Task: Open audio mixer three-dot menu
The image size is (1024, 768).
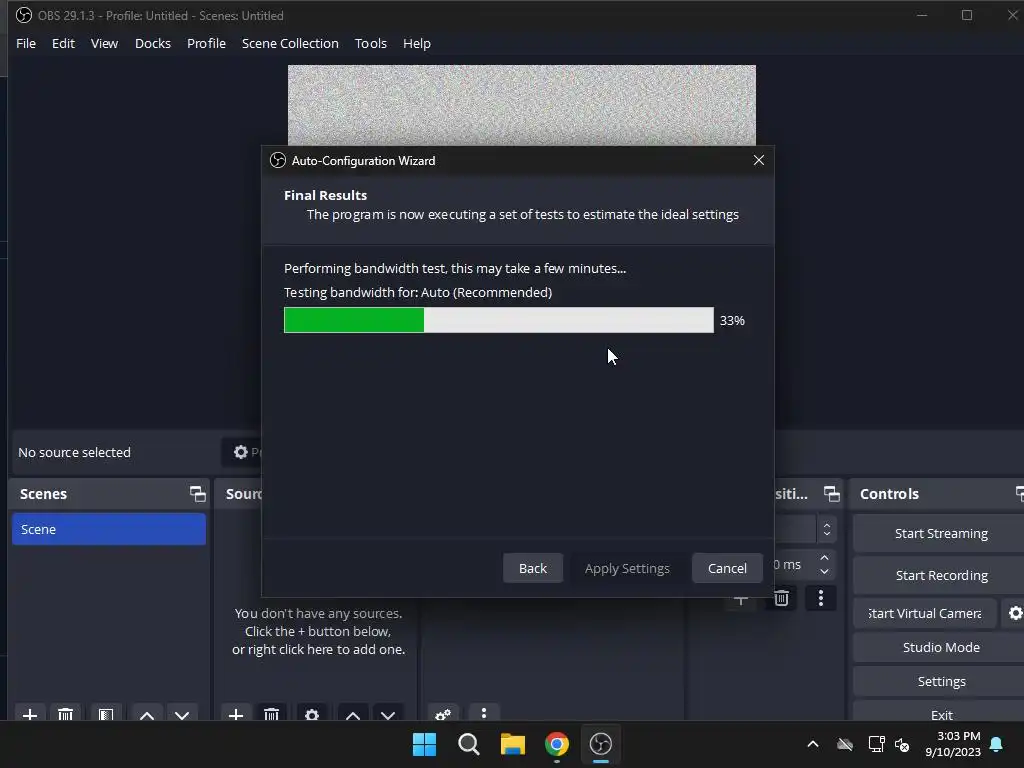Action: tap(484, 713)
